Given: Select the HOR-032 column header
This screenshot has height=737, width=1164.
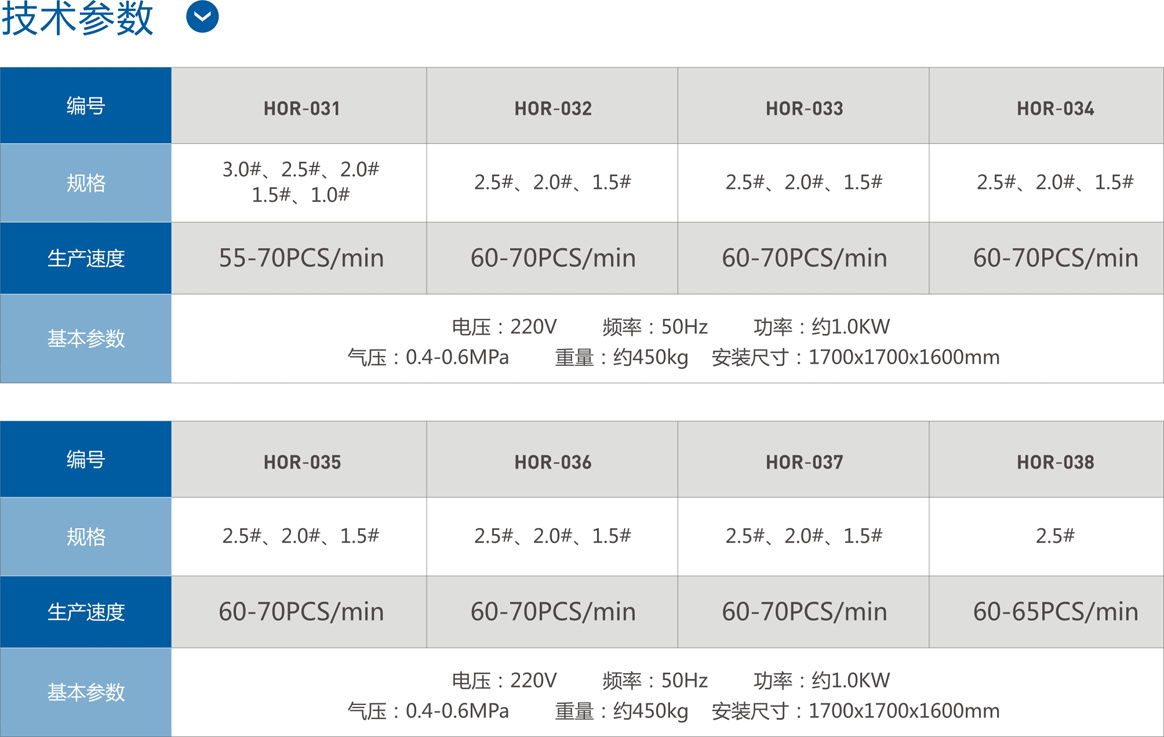Looking at the screenshot, I should click(x=552, y=105).
